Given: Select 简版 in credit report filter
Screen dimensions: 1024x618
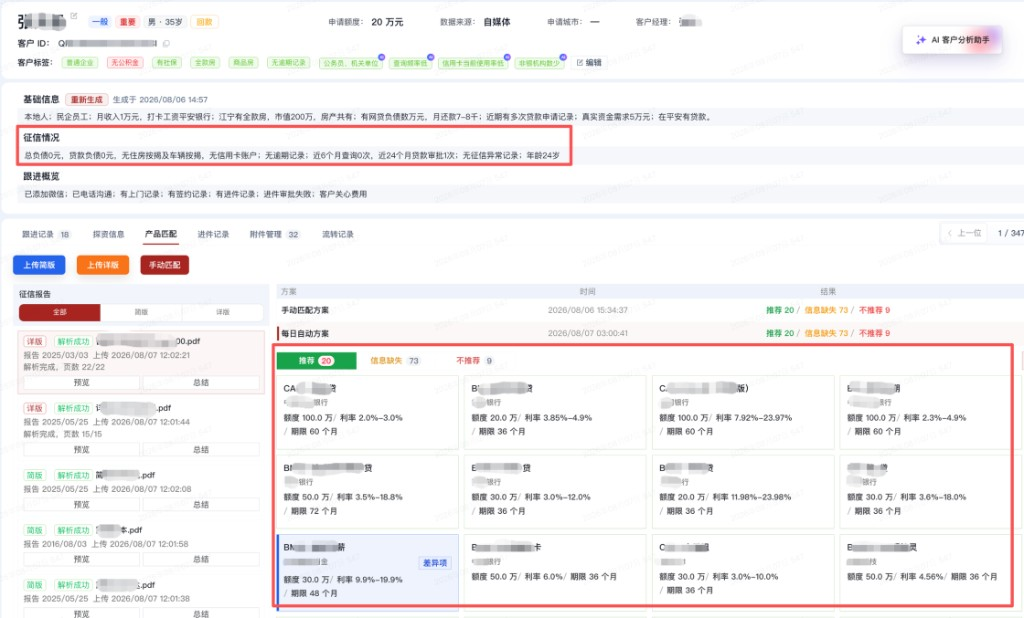Looking at the screenshot, I should coord(141,312).
